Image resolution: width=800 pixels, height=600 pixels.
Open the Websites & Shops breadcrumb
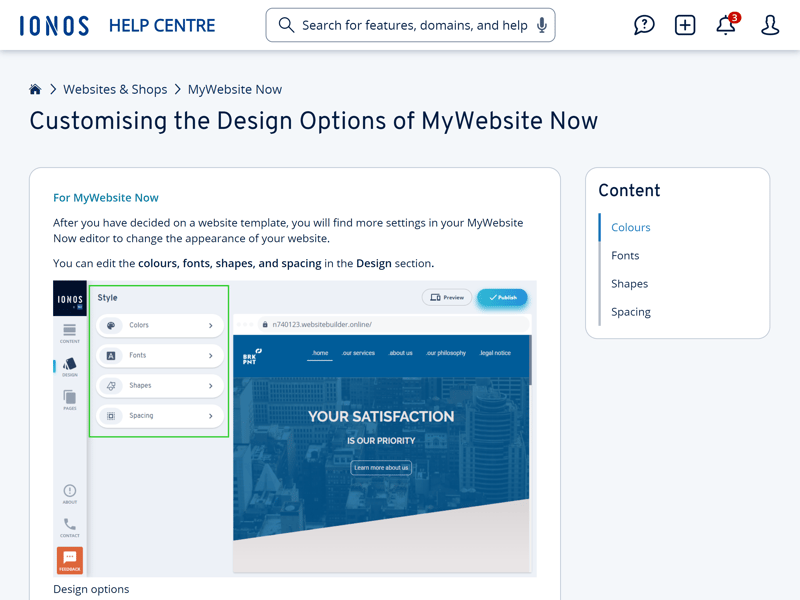[115, 89]
